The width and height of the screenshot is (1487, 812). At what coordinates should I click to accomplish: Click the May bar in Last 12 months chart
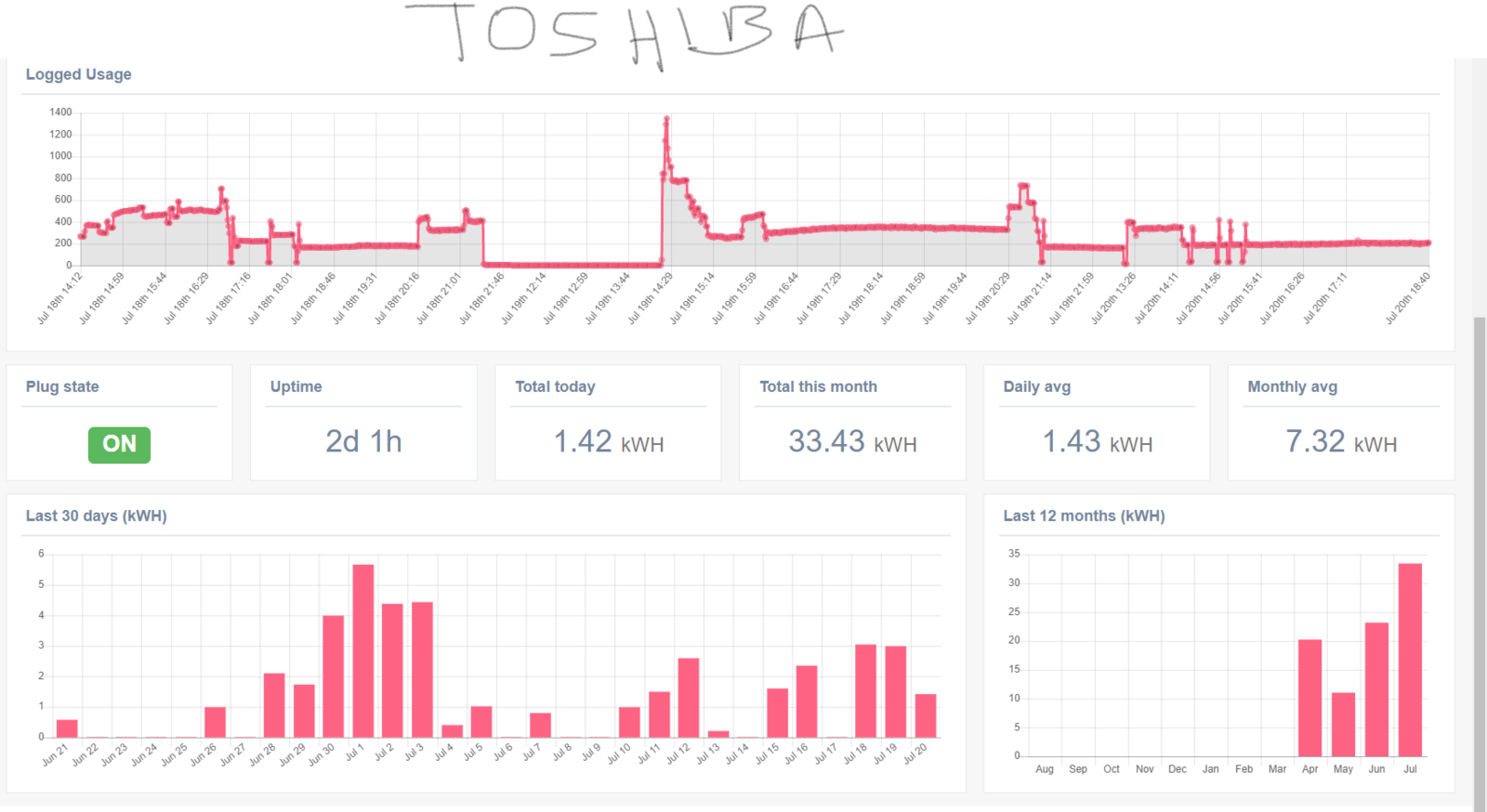coord(1343,725)
